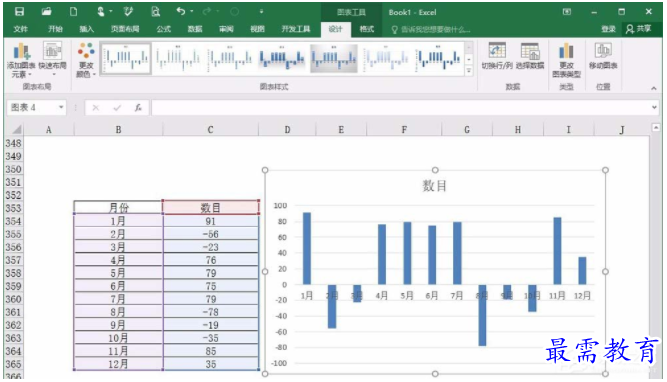This screenshot has height=382, width=667.
Task: Click the chart title 数目
Action: click(x=434, y=186)
